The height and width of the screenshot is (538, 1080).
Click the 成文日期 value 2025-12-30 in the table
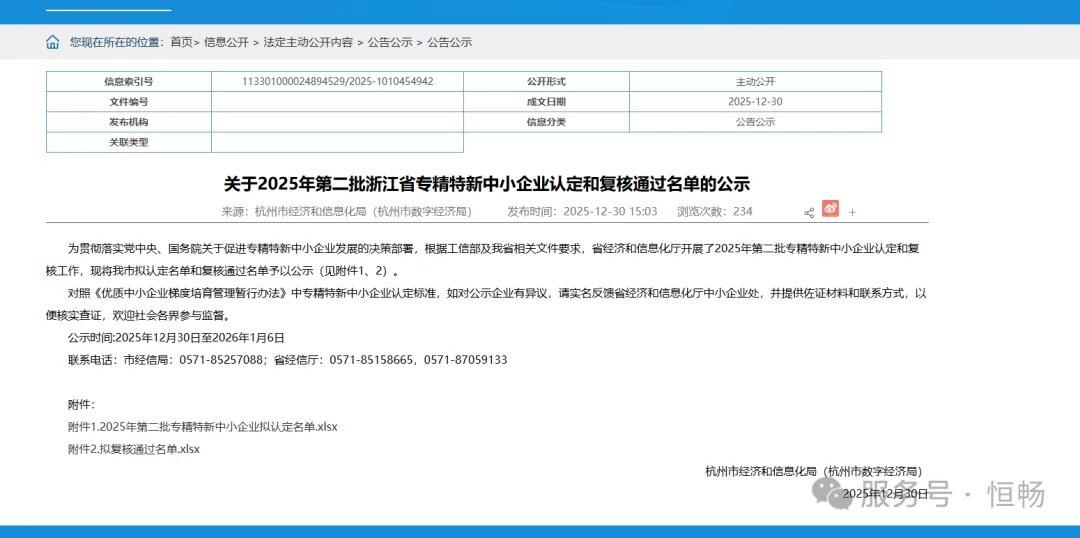pyautogui.click(x=755, y=102)
